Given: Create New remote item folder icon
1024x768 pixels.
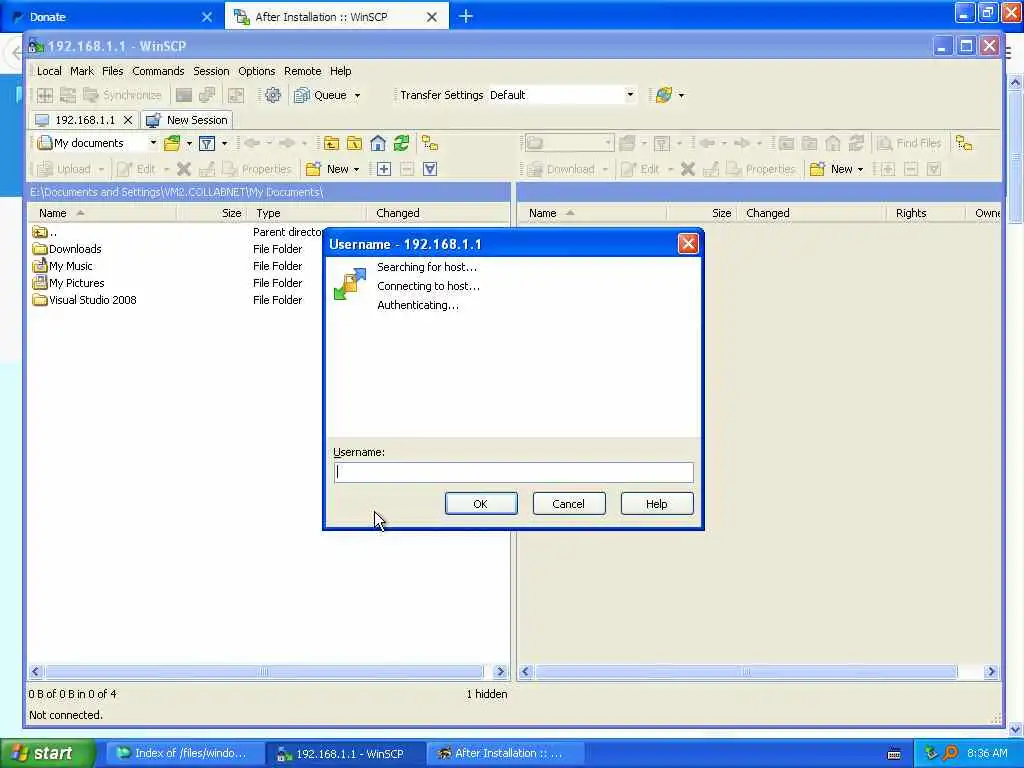Looking at the screenshot, I should (x=818, y=169).
